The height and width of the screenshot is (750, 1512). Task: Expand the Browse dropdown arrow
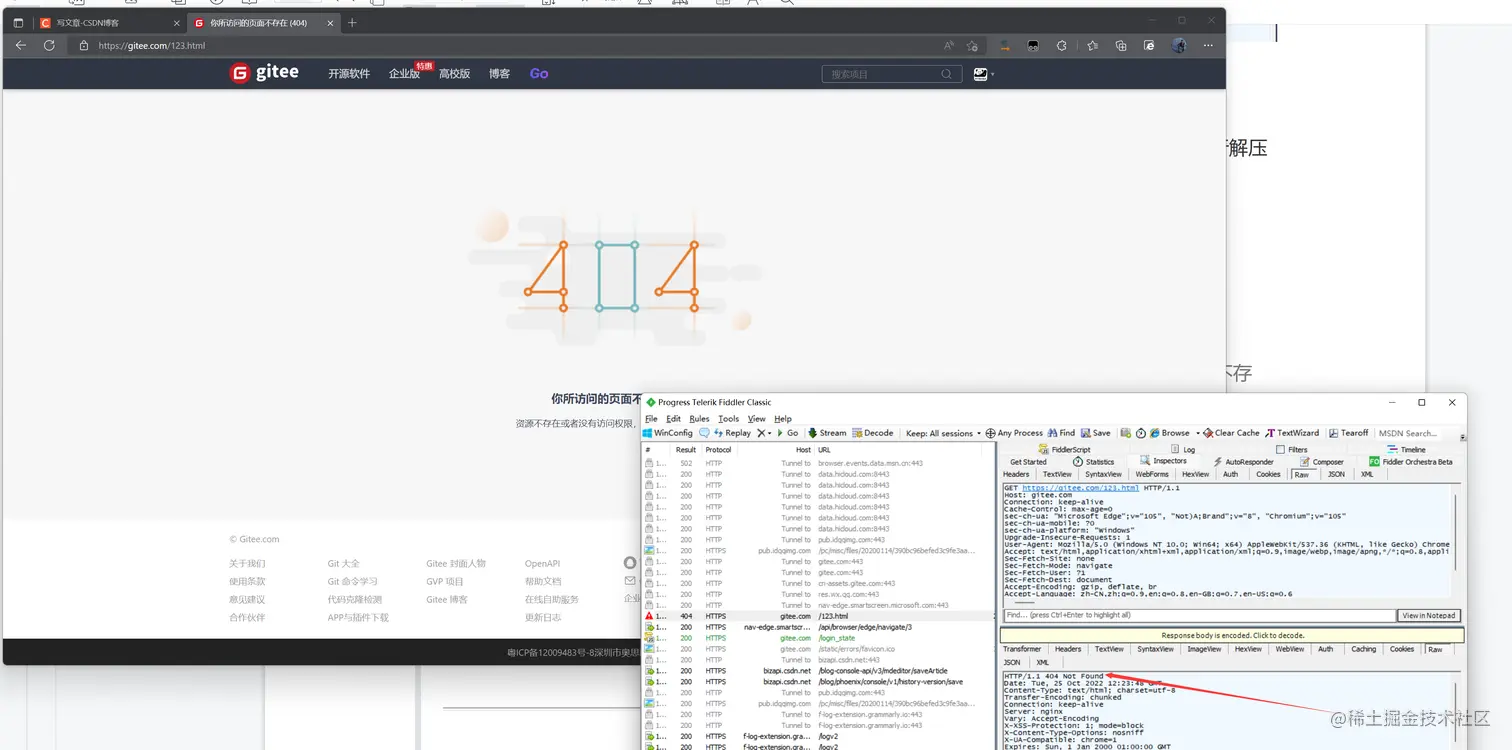pos(1197,433)
